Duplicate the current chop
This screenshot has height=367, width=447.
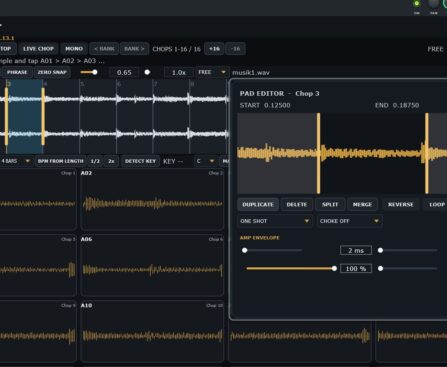(258, 204)
